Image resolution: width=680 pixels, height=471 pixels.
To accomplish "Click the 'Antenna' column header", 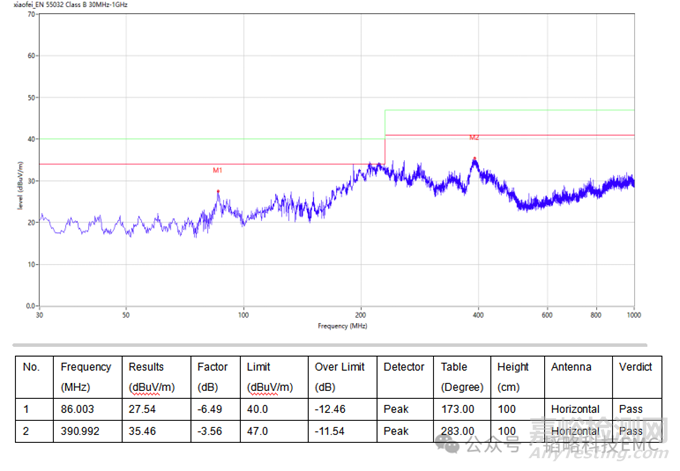I will coord(570,367).
